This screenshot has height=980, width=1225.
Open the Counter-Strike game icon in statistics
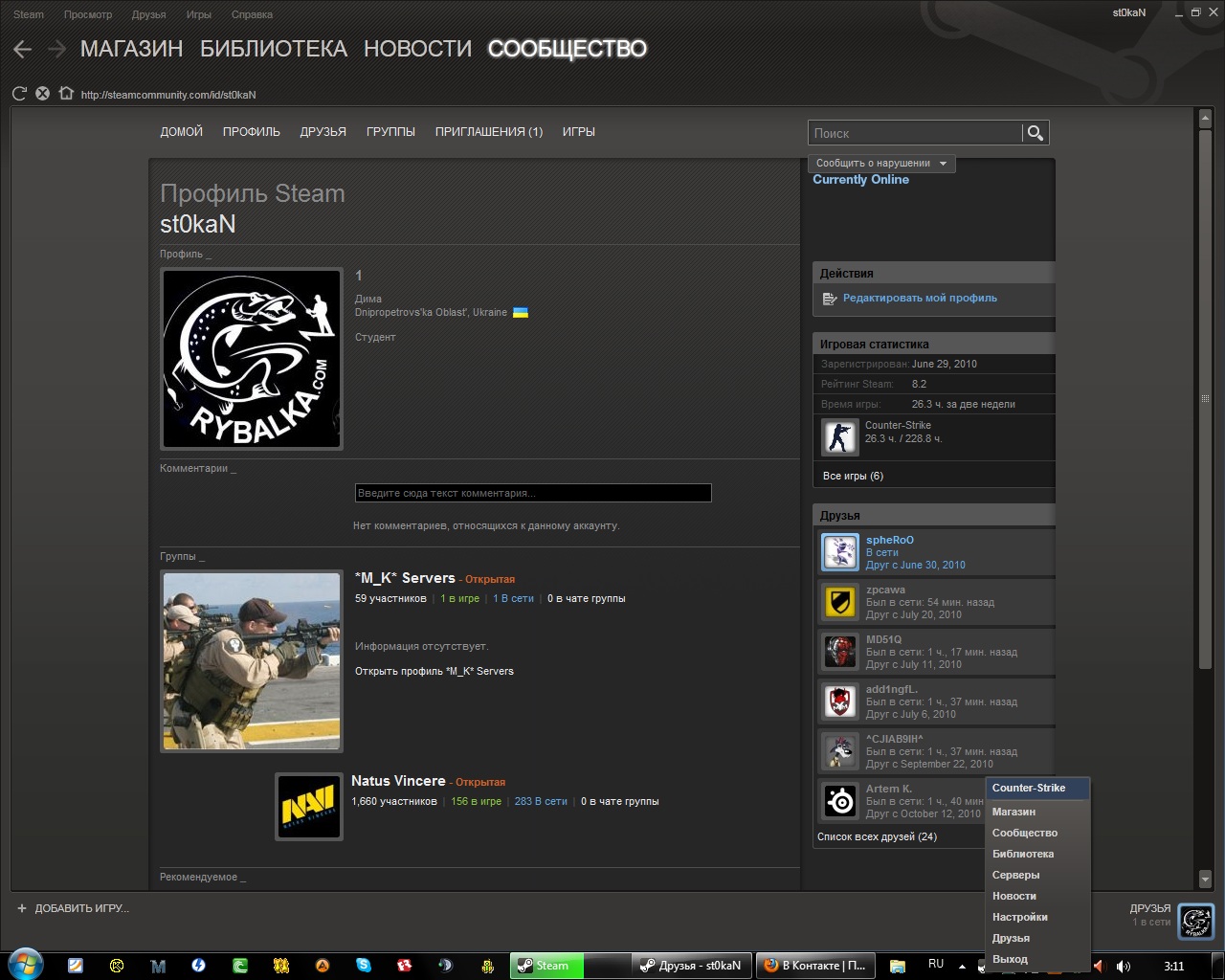(840, 437)
